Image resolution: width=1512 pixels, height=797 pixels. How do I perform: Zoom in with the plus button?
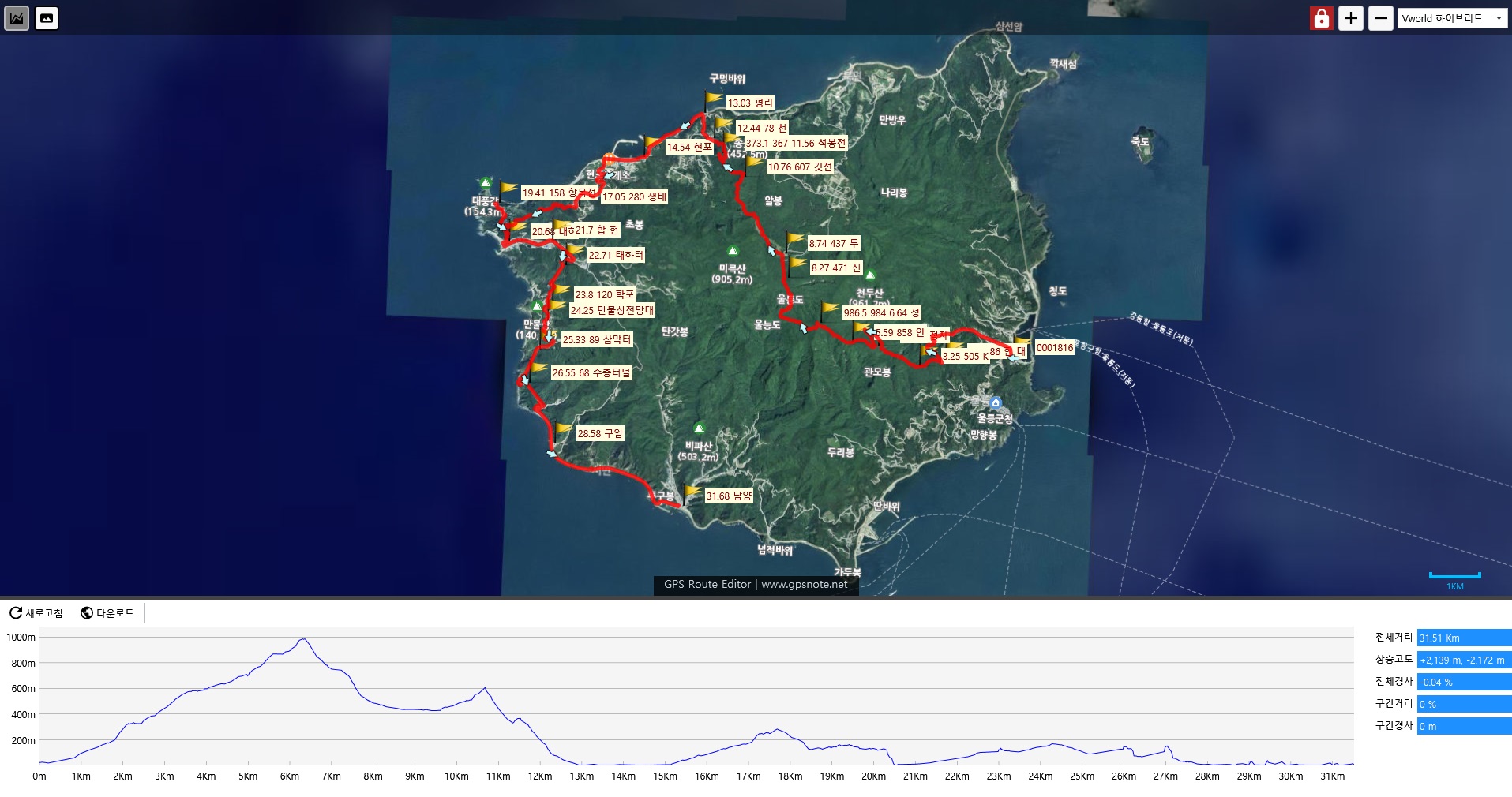coord(1351,18)
